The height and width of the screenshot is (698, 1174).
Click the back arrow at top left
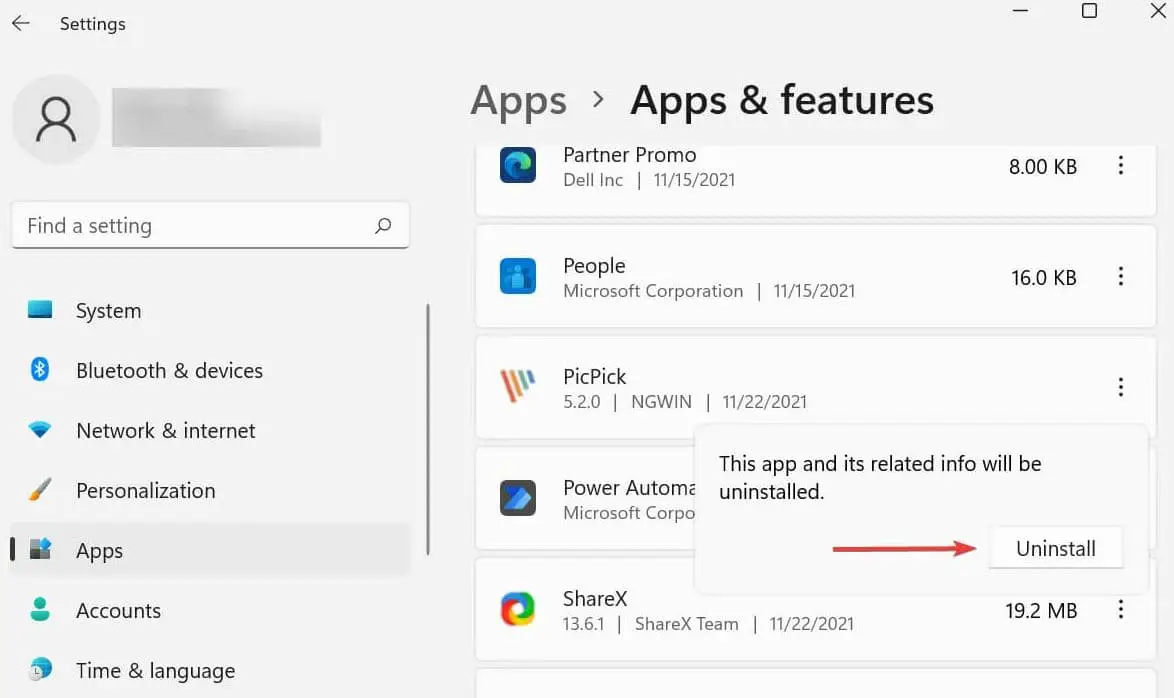20,23
